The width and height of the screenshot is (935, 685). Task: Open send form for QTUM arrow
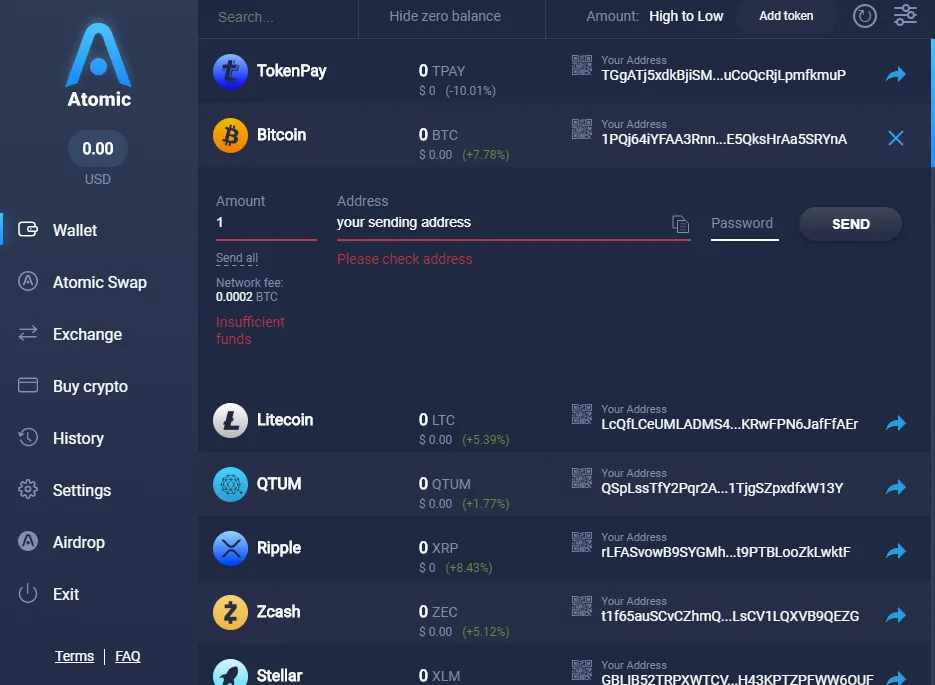[896, 487]
